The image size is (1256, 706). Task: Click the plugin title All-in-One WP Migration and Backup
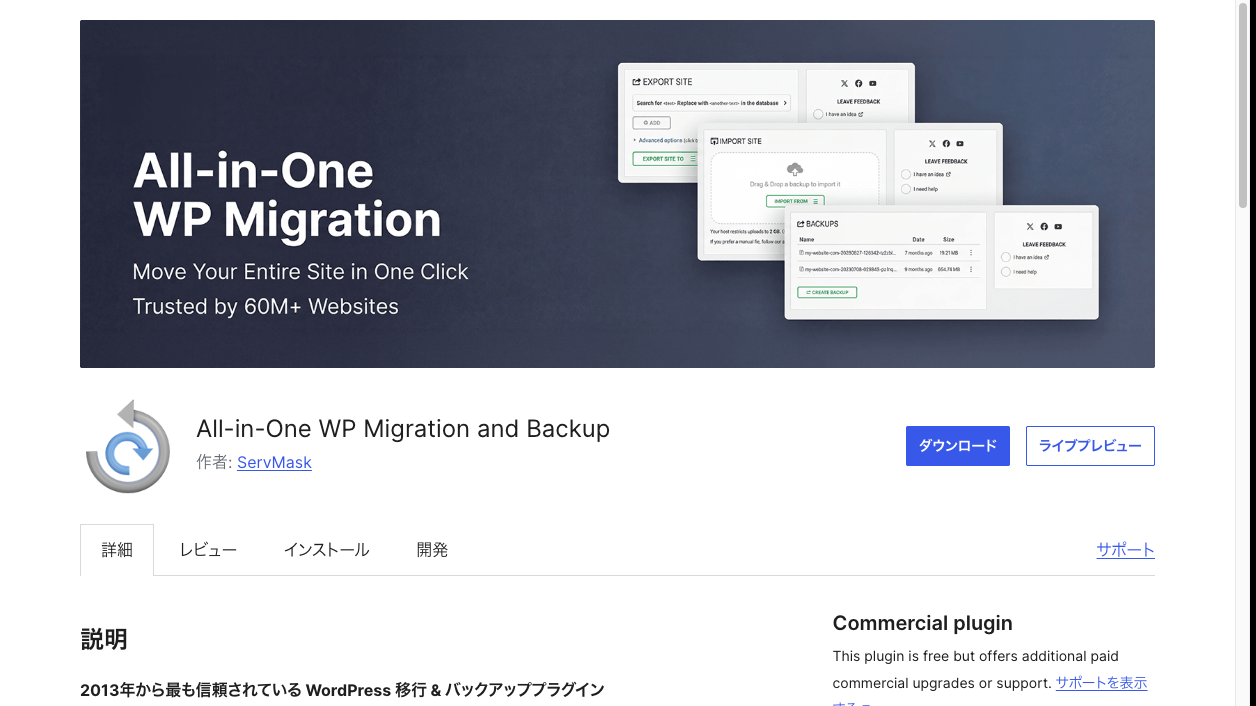403,429
